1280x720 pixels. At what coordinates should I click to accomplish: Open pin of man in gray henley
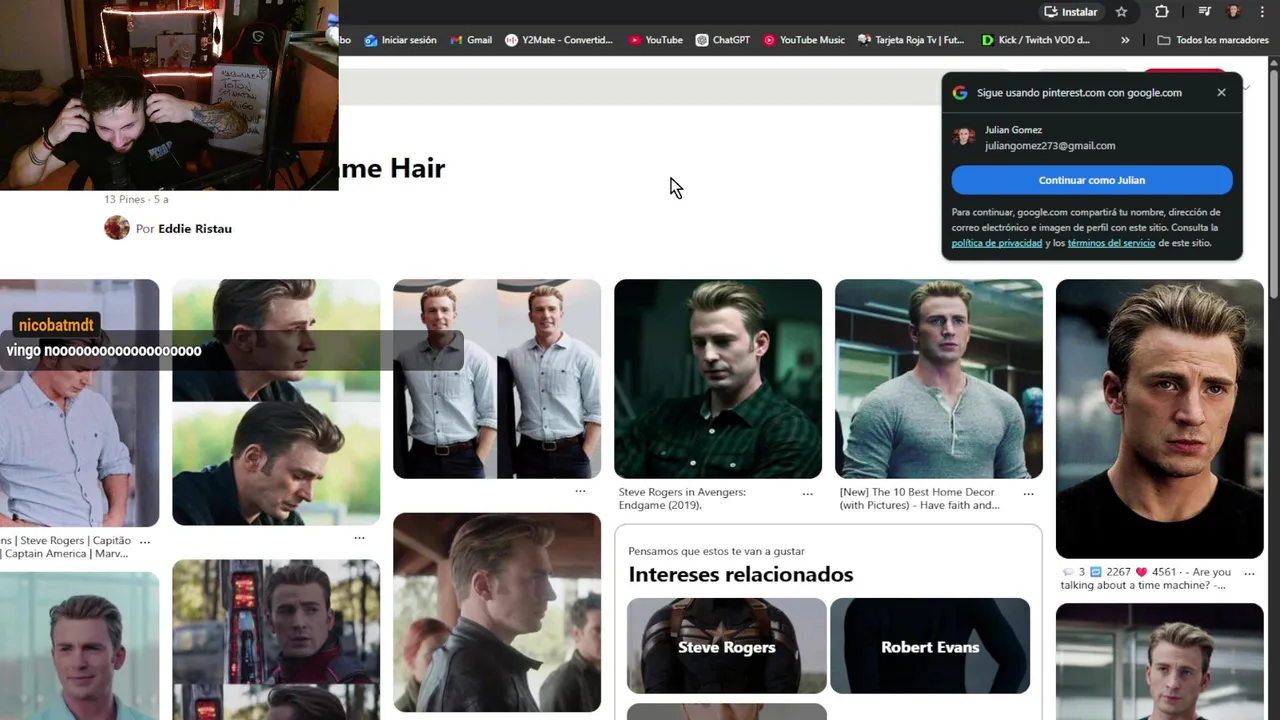(939, 379)
